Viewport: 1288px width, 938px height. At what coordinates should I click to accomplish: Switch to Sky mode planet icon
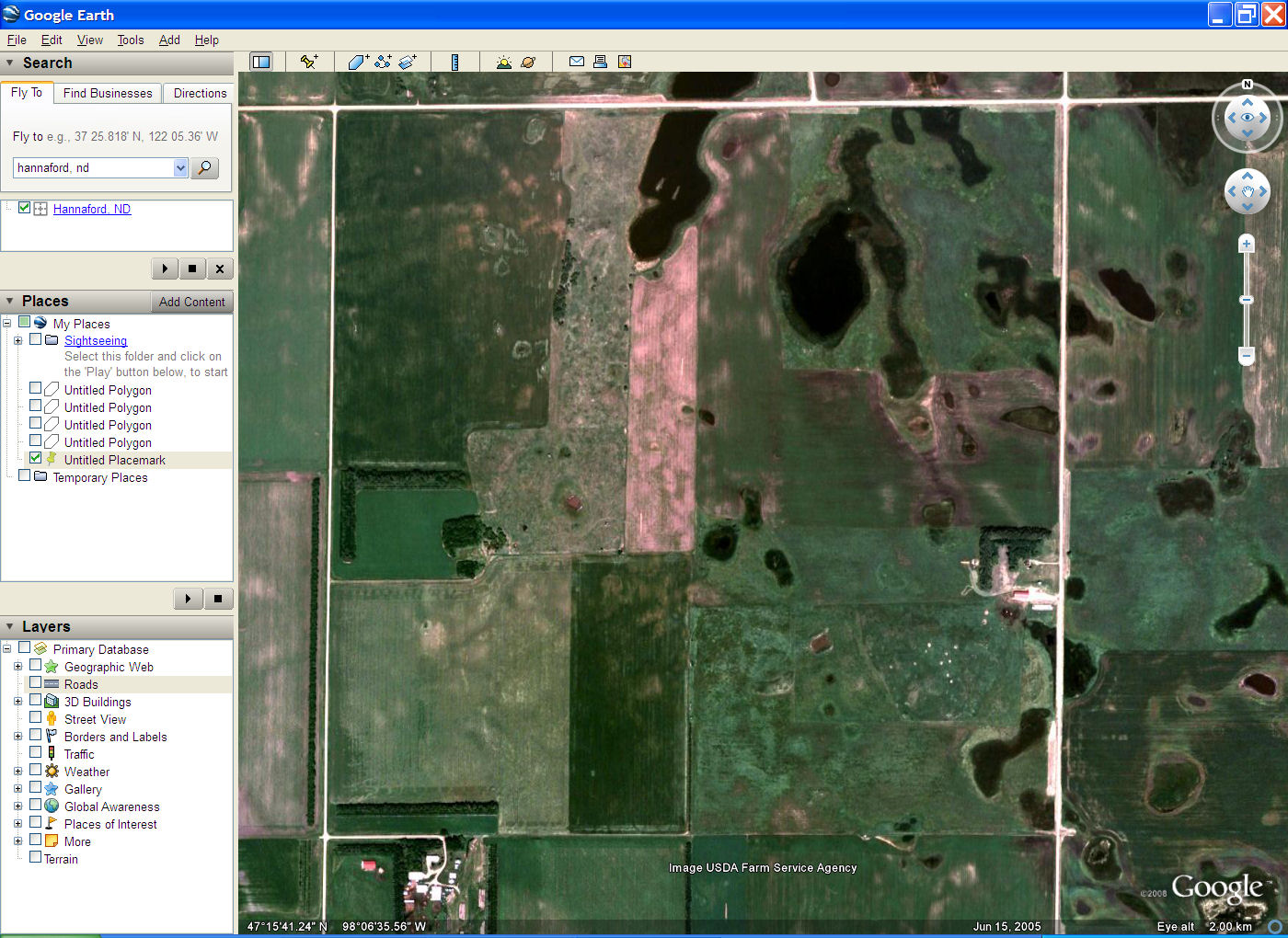tap(528, 62)
